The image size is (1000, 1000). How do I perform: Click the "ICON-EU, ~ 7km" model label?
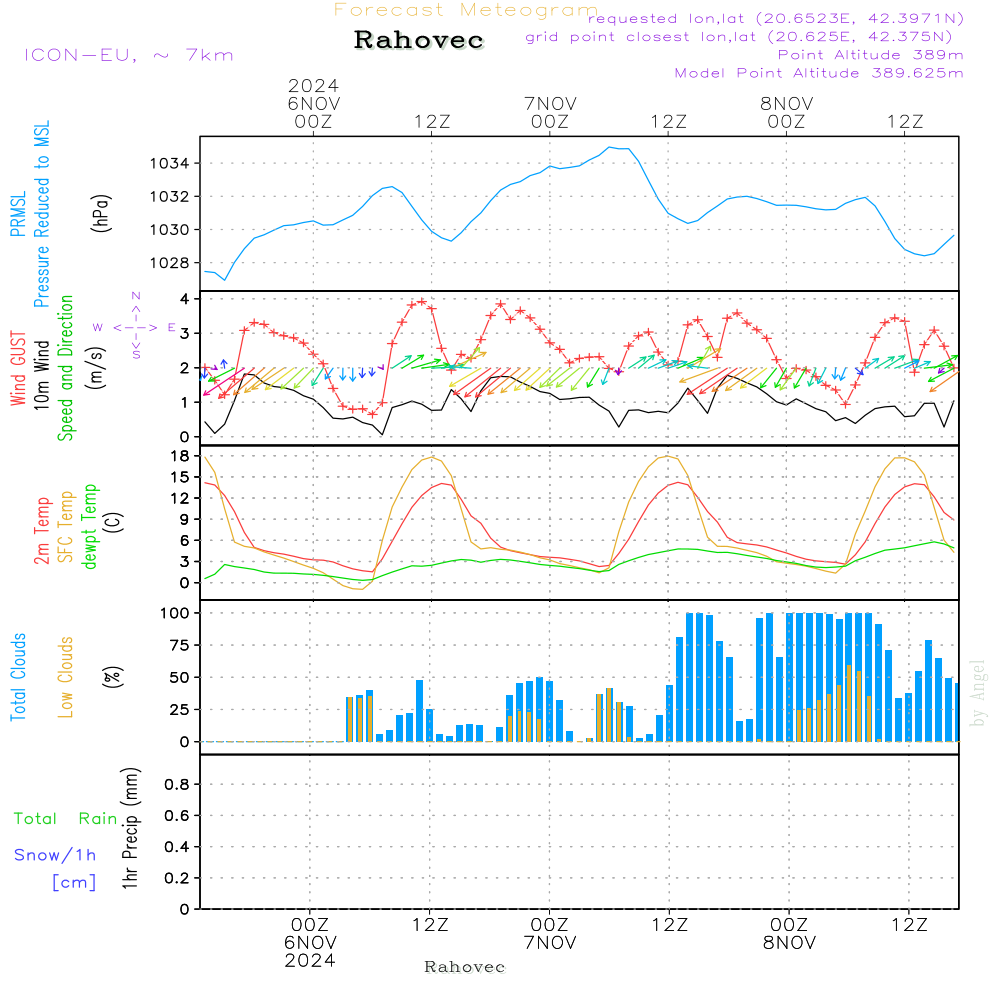click(x=129, y=55)
